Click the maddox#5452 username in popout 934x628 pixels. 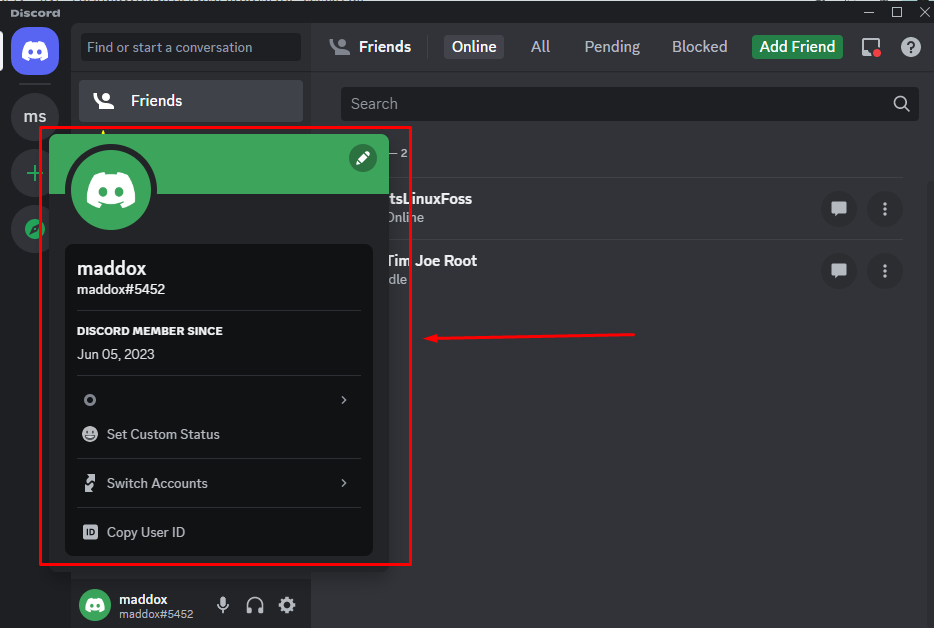tap(121, 290)
